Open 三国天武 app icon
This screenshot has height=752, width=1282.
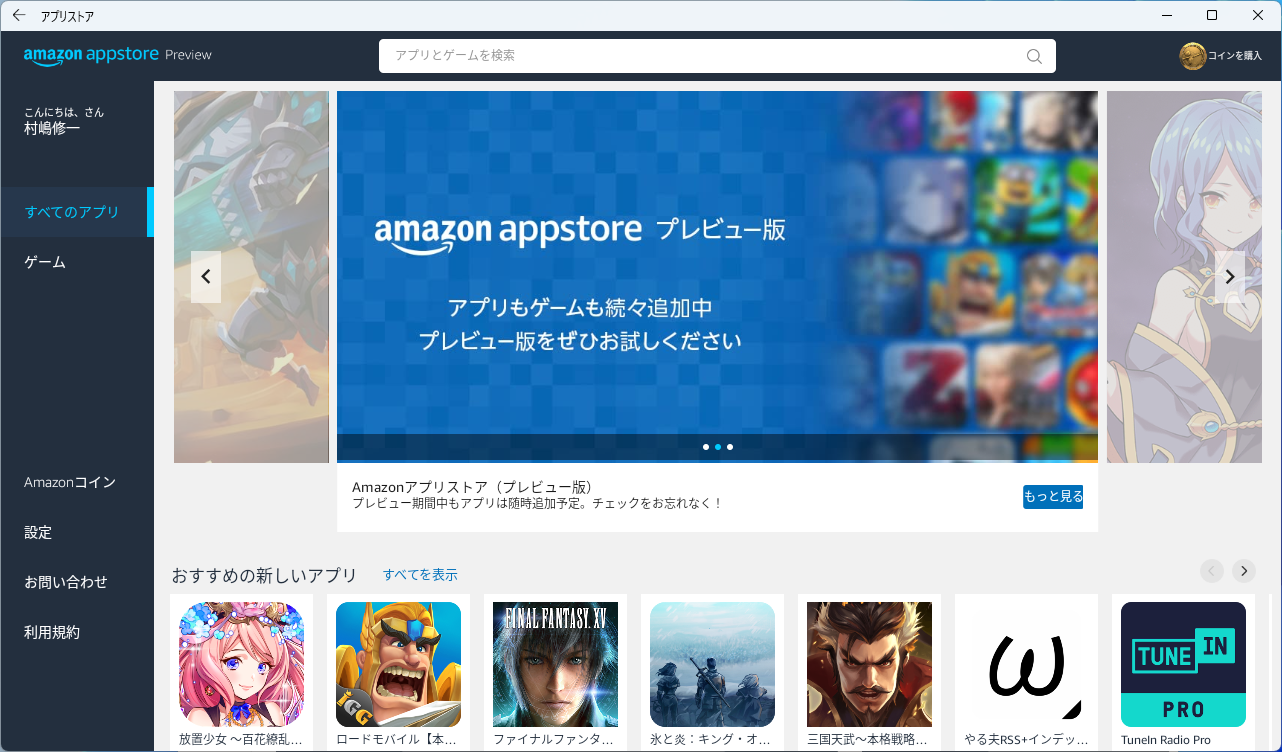[x=869, y=664]
